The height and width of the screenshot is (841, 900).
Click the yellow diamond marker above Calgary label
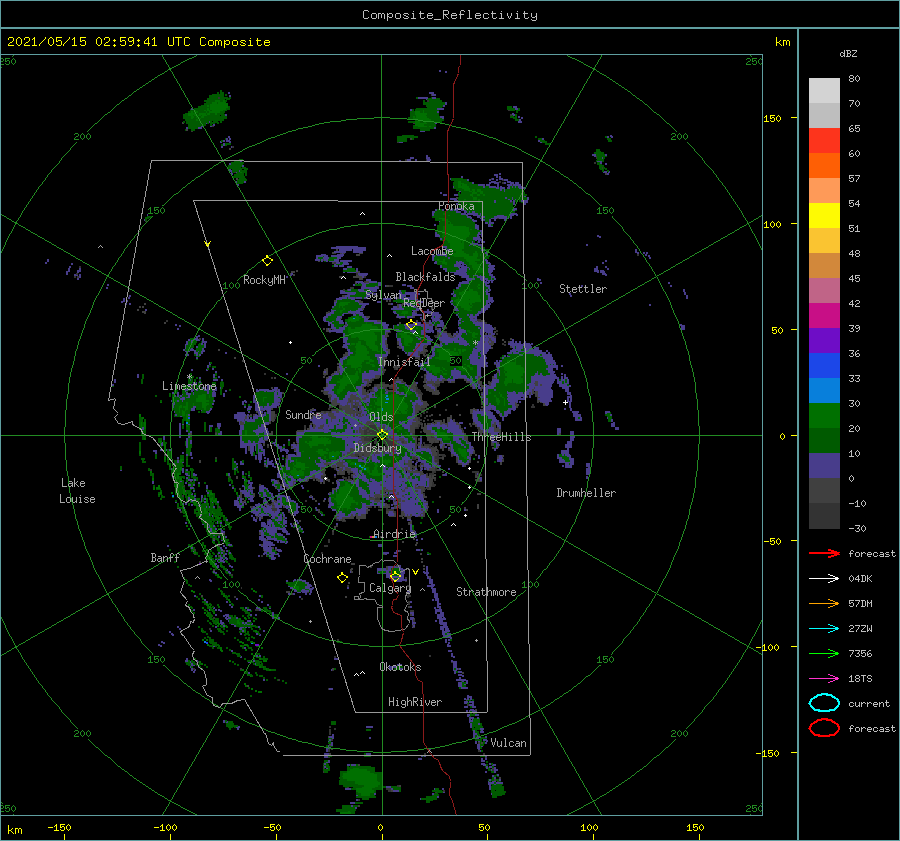tap(395, 575)
